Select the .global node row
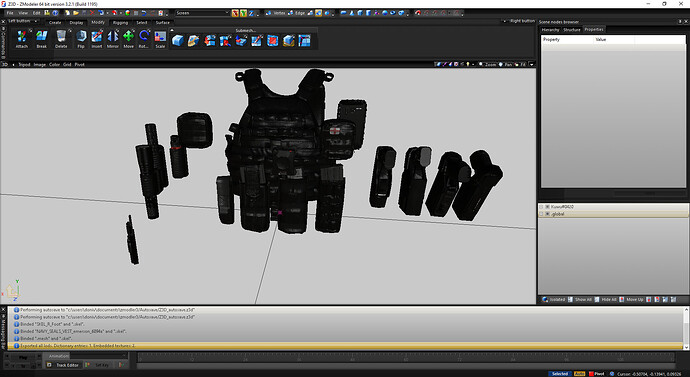The image size is (690, 377). coord(613,214)
